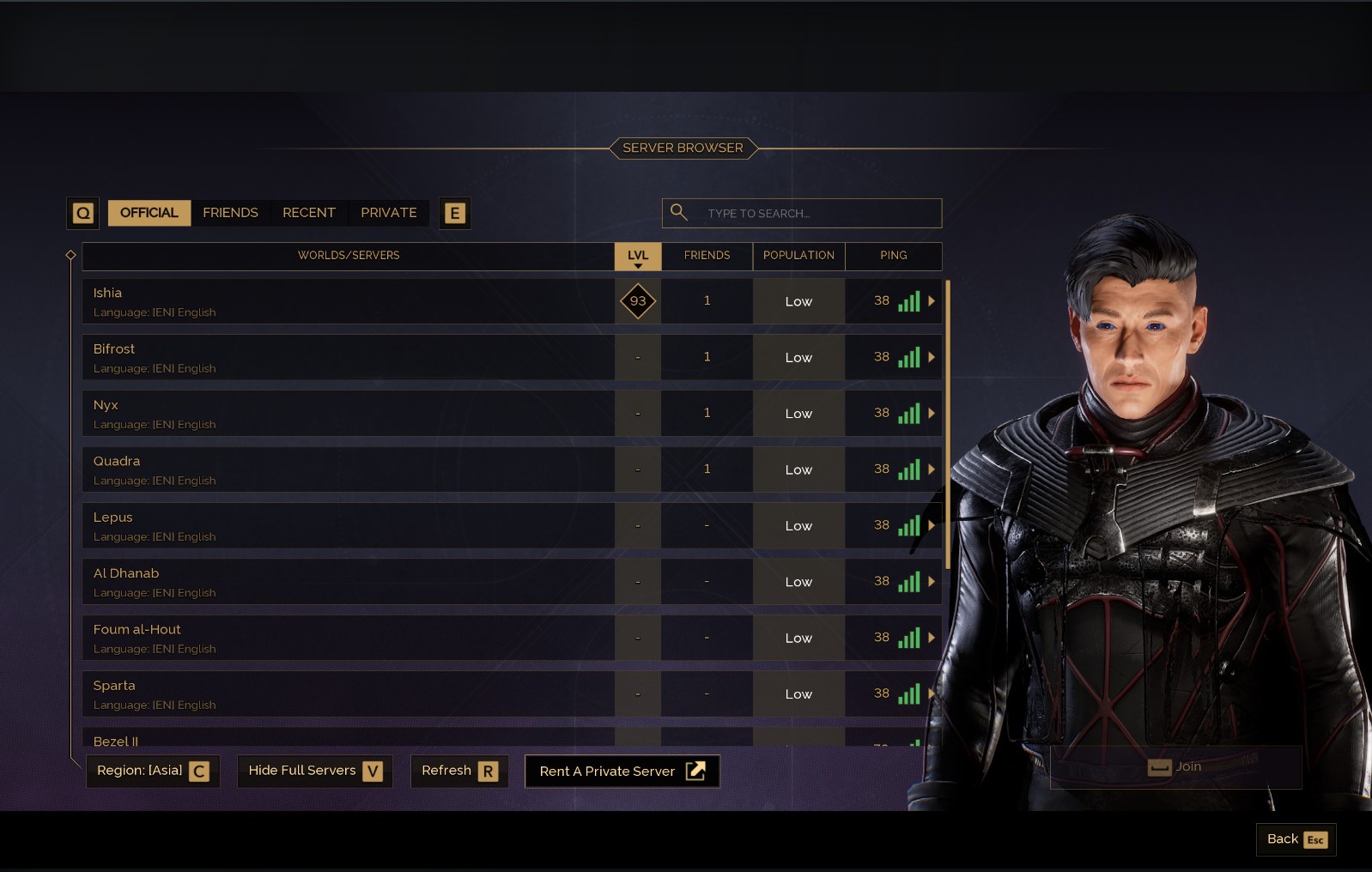Click the ping signal bars for Al Dhanab

(x=908, y=582)
